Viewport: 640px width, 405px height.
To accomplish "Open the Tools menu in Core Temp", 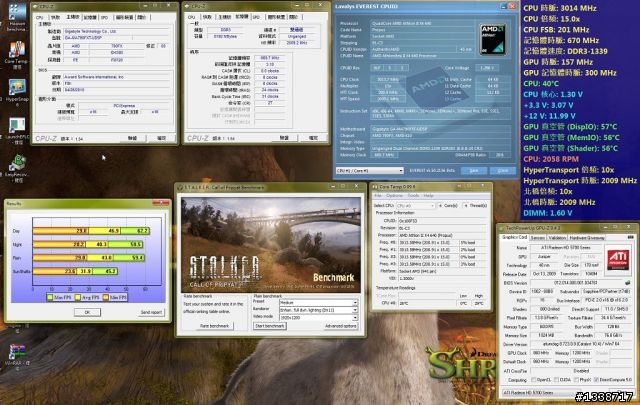I will 413,196.
